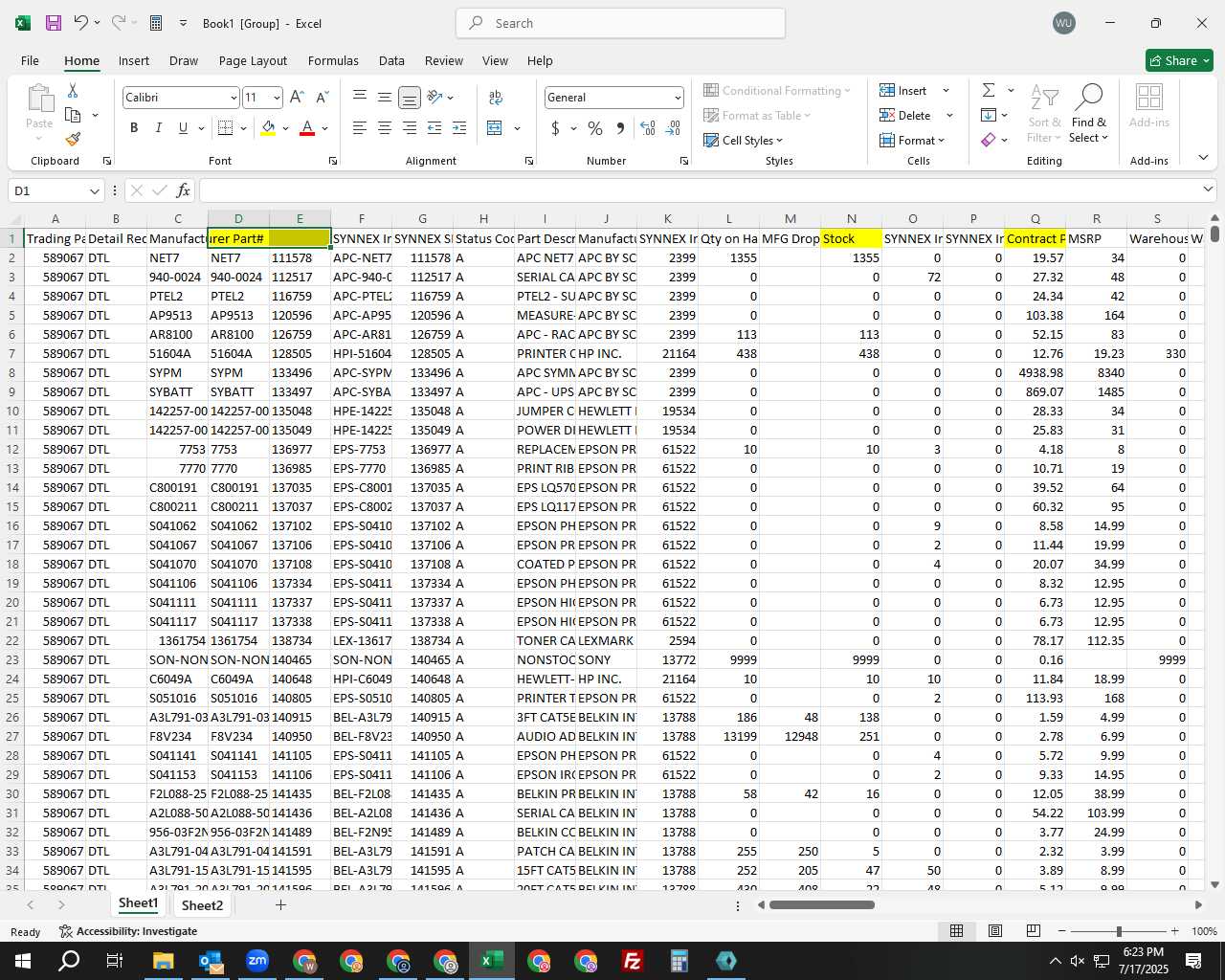The image size is (1225, 980).
Task: Open the Name Box dropdown arrow
Action: pyautogui.click(x=94, y=191)
